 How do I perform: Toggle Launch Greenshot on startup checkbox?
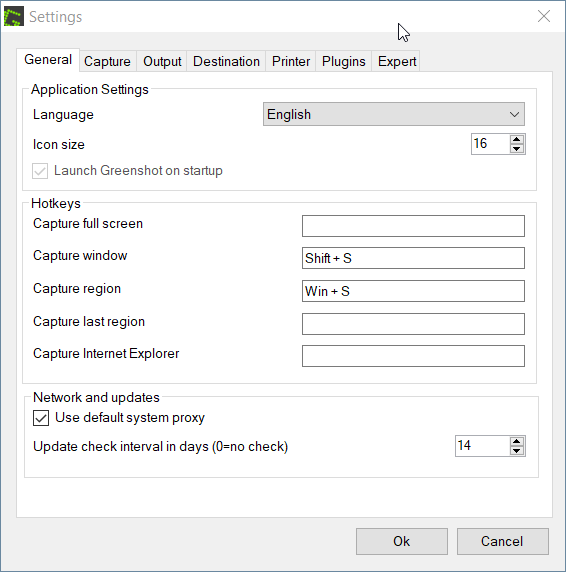(40, 171)
